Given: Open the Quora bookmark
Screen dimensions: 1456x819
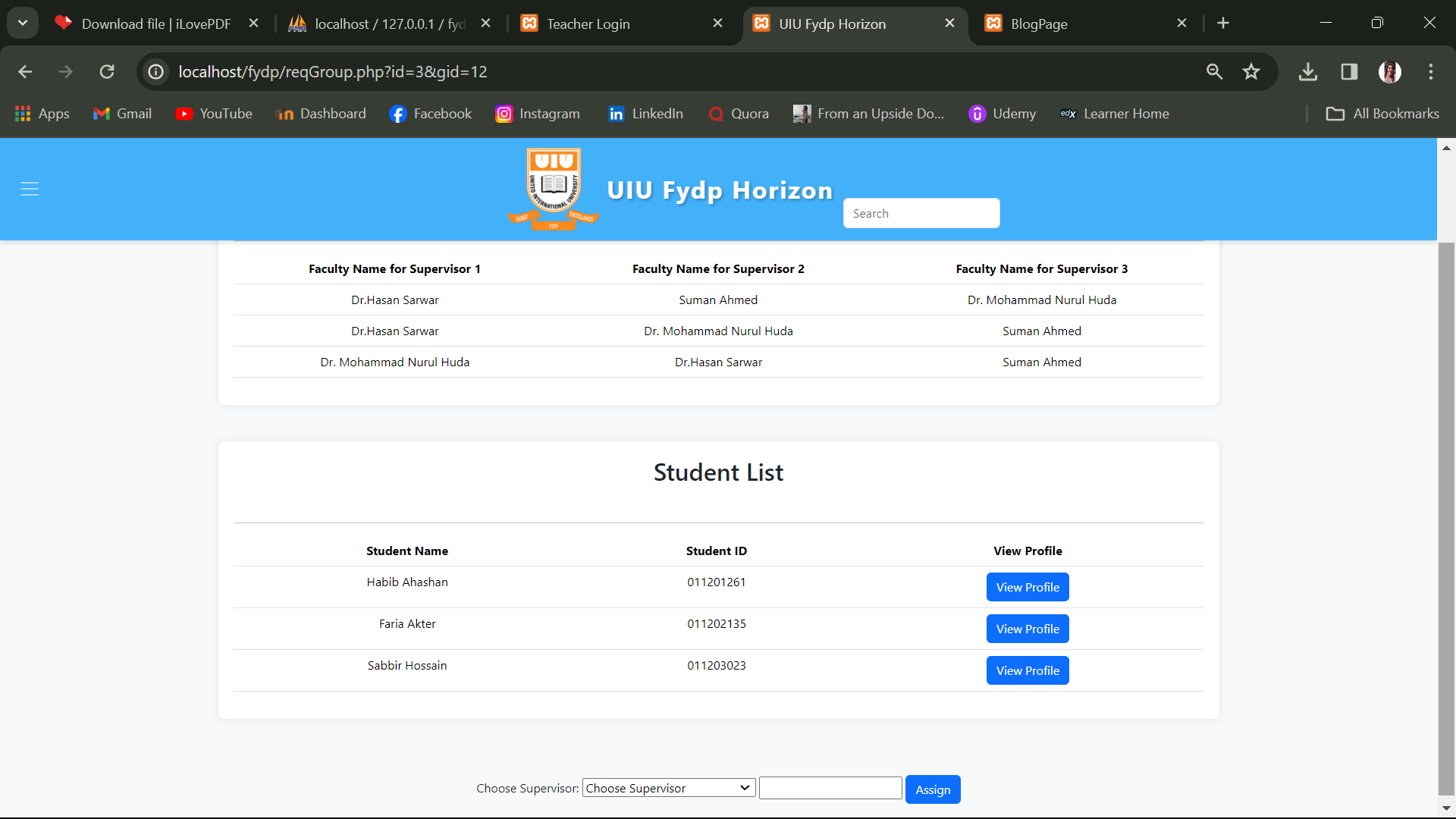Looking at the screenshot, I should (739, 114).
